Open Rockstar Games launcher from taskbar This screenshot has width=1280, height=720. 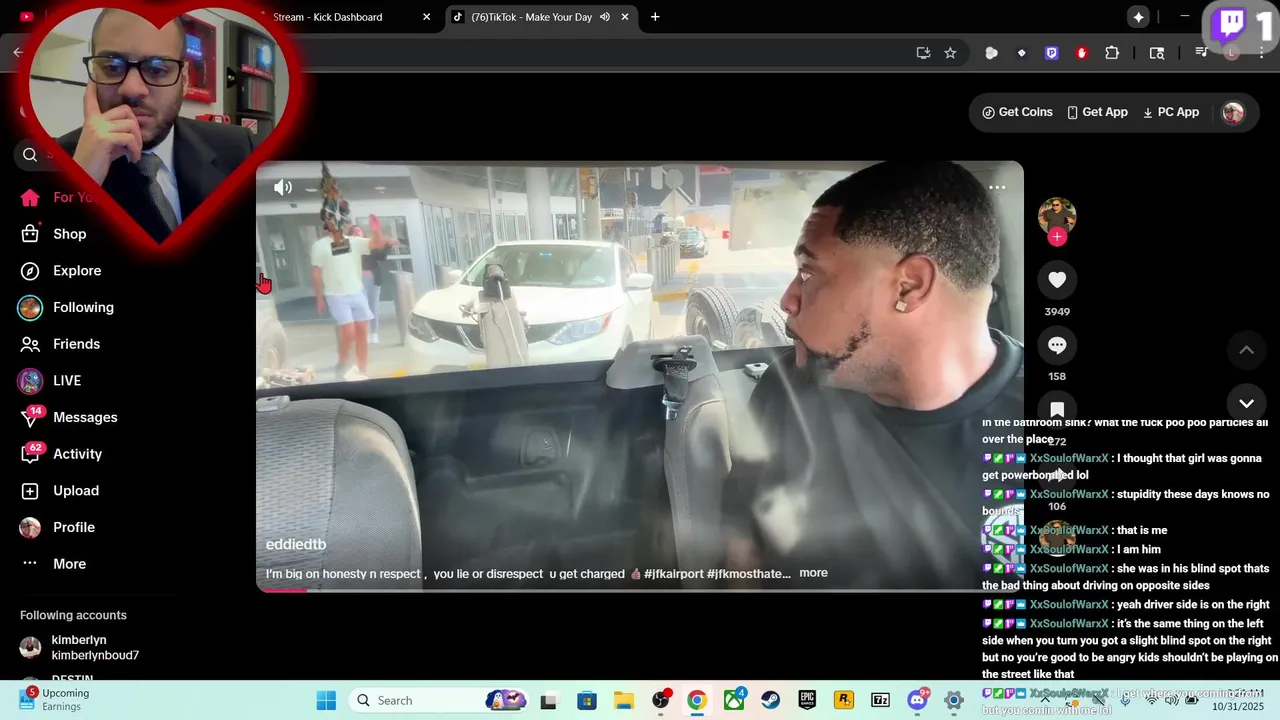844,700
